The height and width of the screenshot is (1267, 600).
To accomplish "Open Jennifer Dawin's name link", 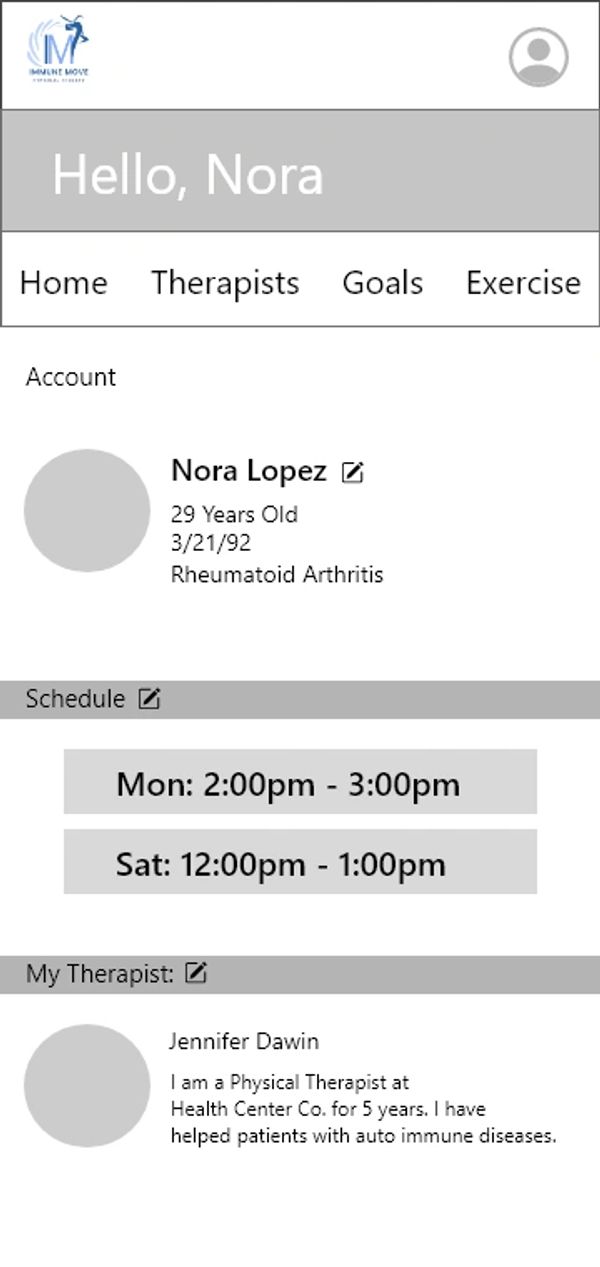I will click(244, 1042).
